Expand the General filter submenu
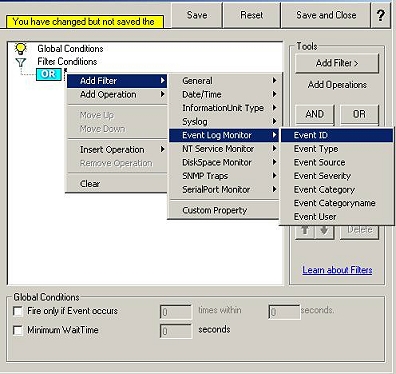The width and height of the screenshot is (396, 374). [x=224, y=81]
